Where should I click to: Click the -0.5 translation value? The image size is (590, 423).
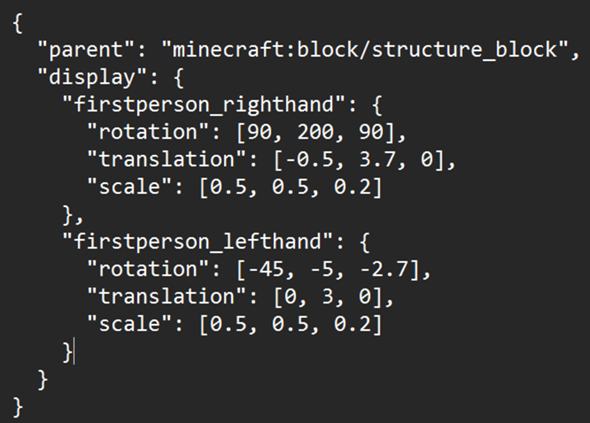coord(310,160)
